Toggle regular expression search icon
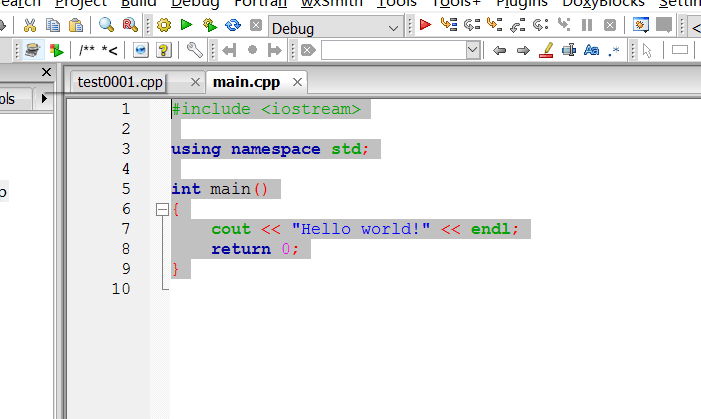This screenshot has height=419, width=701. [614, 51]
